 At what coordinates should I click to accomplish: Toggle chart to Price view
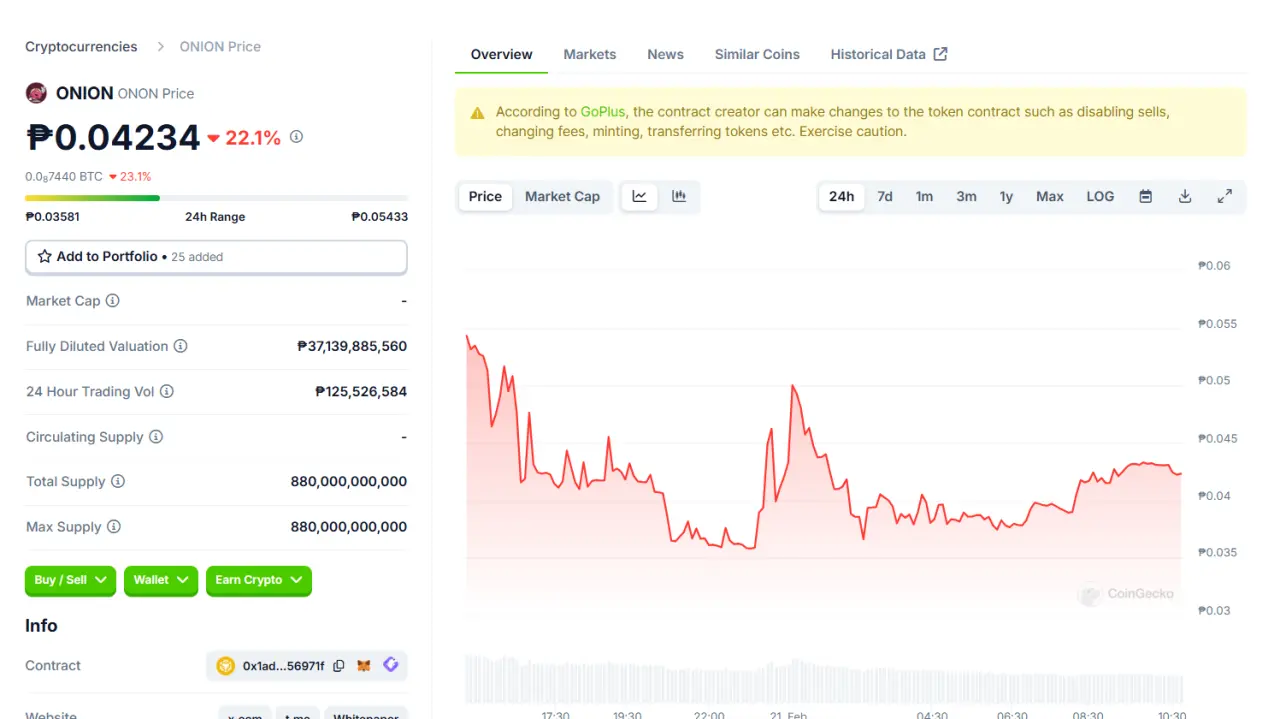point(485,196)
